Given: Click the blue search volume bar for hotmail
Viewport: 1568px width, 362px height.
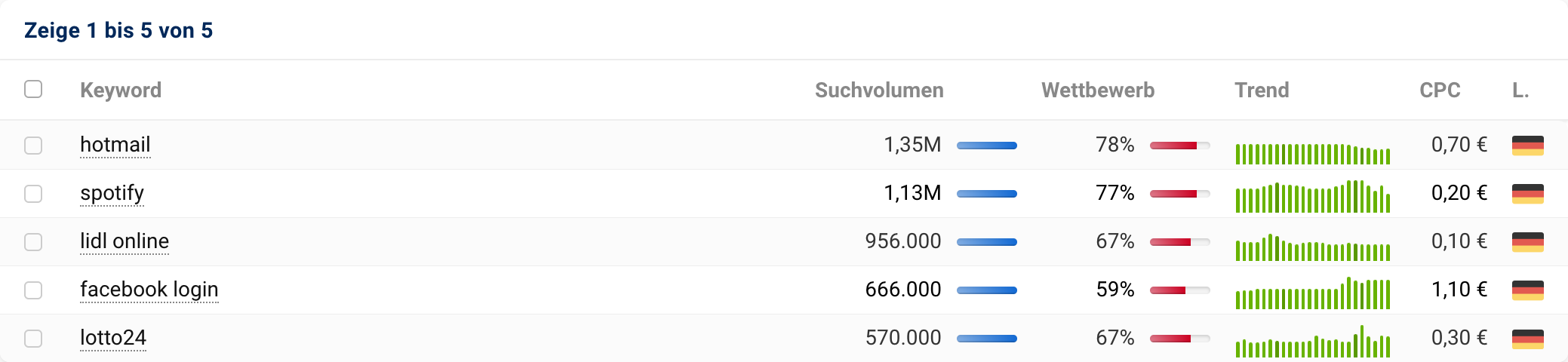Looking at the screenshot, I should click(986, 146).
